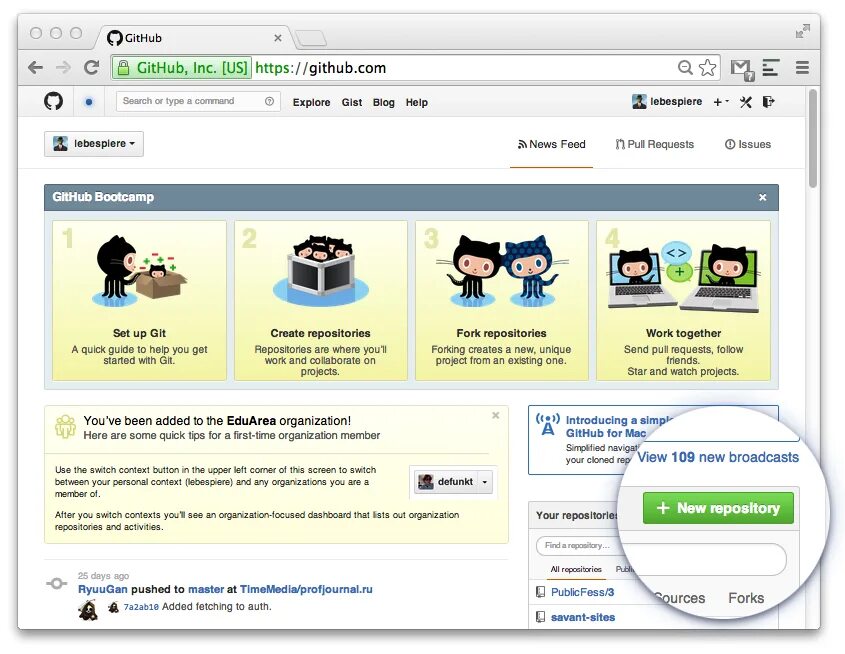This screenshot has width=845, height=654.
Task: Switch to the News Feed tab
Action: pyautogui.click(x=551, y=144)
